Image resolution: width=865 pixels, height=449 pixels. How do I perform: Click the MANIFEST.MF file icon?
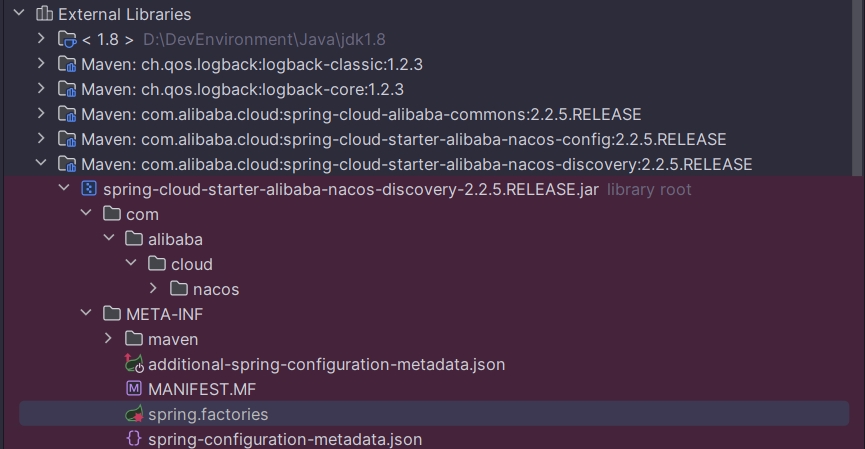point(134,389)
